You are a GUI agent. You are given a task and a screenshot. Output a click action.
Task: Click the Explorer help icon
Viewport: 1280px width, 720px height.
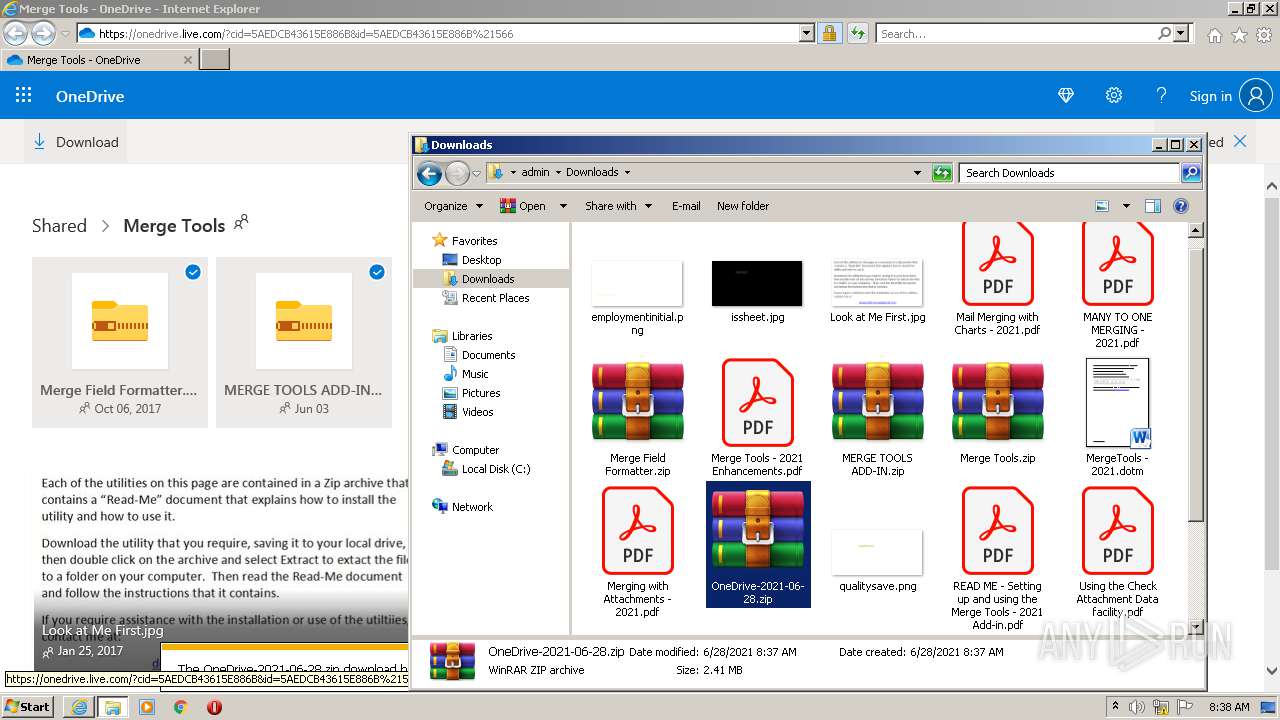pyautogui.click(x=1181, y=206)
